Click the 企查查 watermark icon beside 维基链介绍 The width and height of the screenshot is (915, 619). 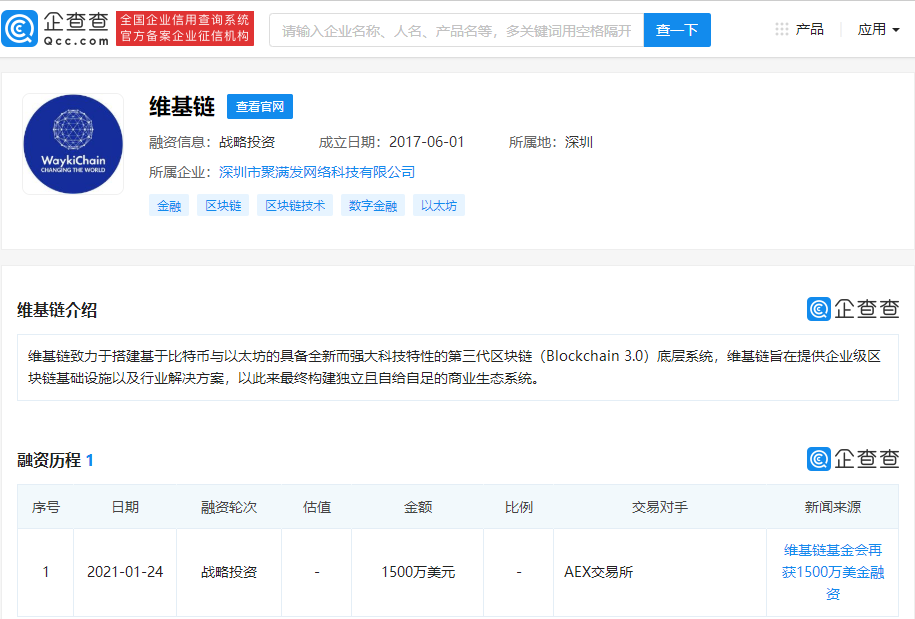820,310
